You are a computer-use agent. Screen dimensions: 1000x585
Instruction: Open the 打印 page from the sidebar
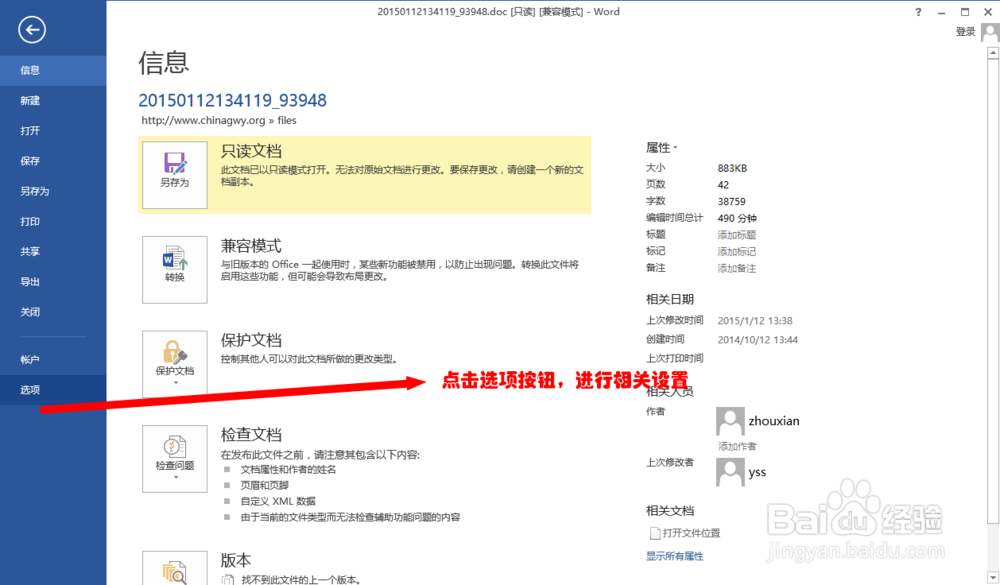tap(30, 221)
